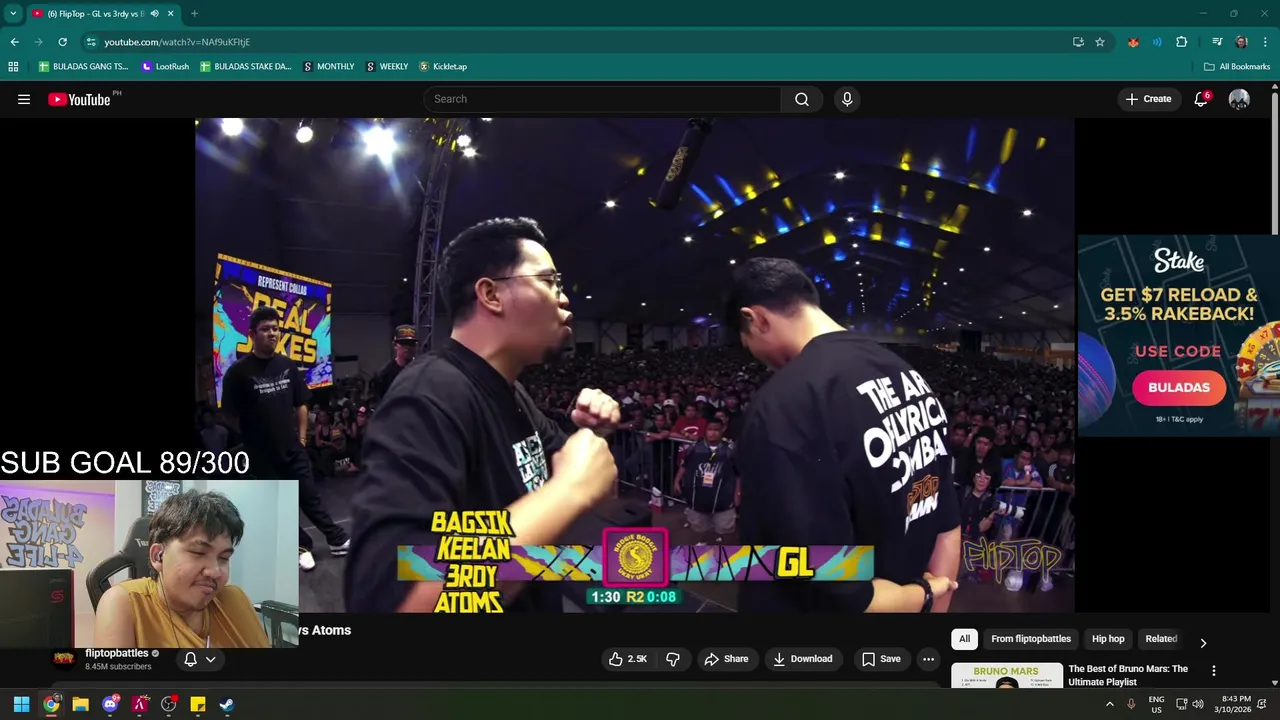Save video to a playlist
Screen dimensions: 1280x720
tap(881, 659)
